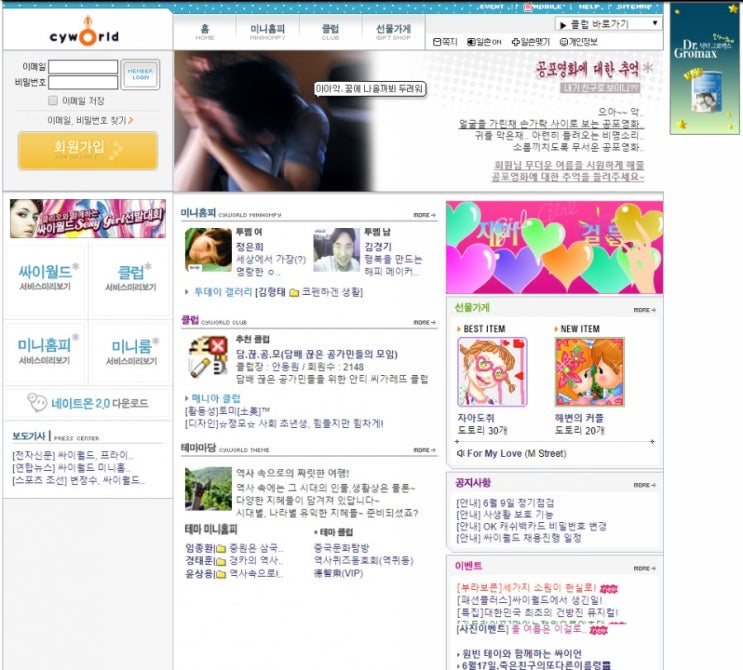
Task: Click 이메일, 비밀번호 찾기 link
Action: [87, 121]
